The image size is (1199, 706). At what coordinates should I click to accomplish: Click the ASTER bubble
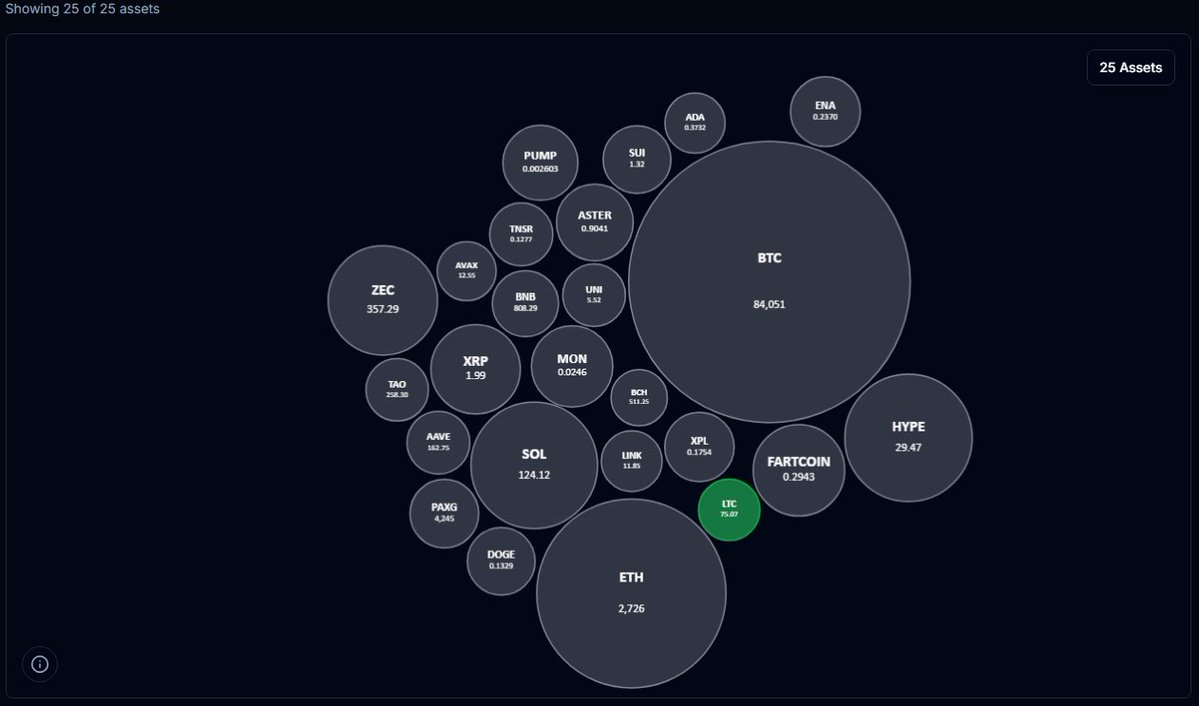pos(595,222)
